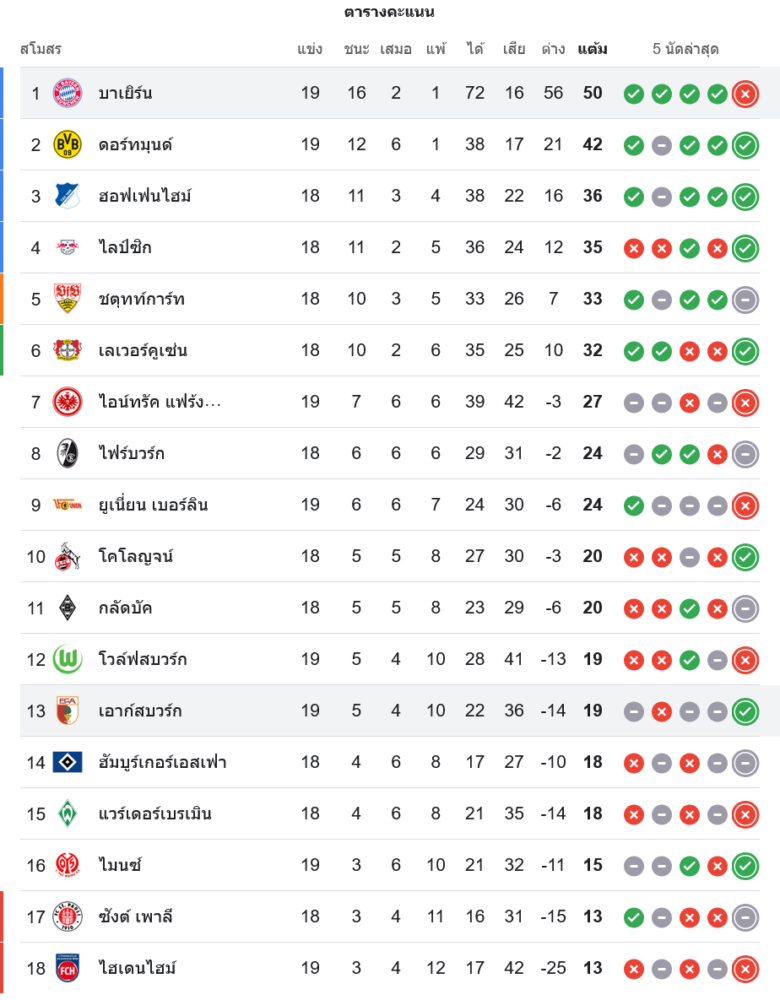Click the Werder Bremen green crest
This screenshot has height=1000, width=780.
(x=67, y=814)
